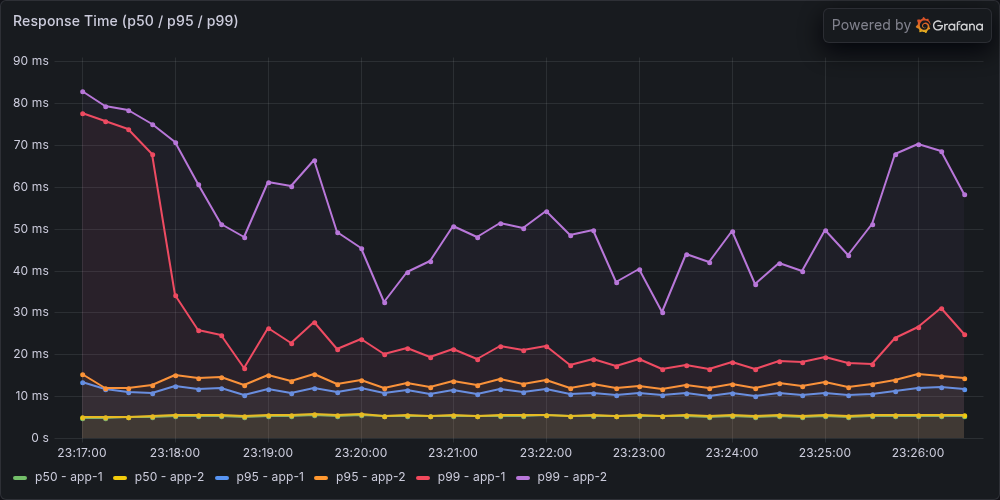Click the Grafana logo icon
Viewport: 1000px width, 500px height.
pyautogui.click(x=923, y=26)
